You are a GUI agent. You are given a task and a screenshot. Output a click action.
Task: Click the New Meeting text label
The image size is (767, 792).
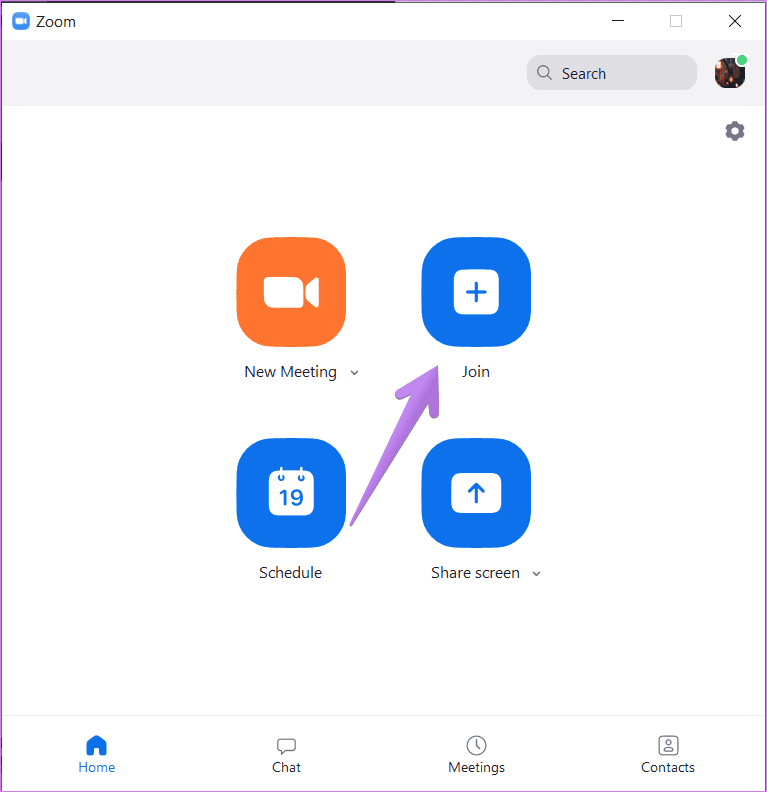[x=290, y=372]
